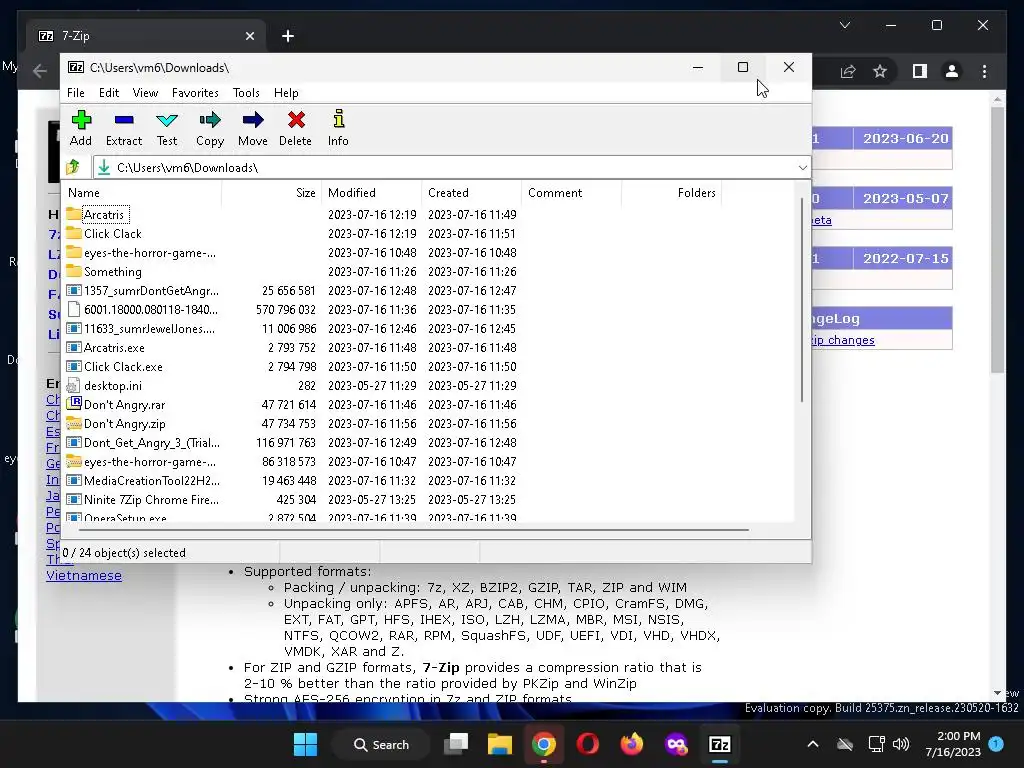Open Firefox from the taskbar
1024x768 pixels.
pos(632,744)
